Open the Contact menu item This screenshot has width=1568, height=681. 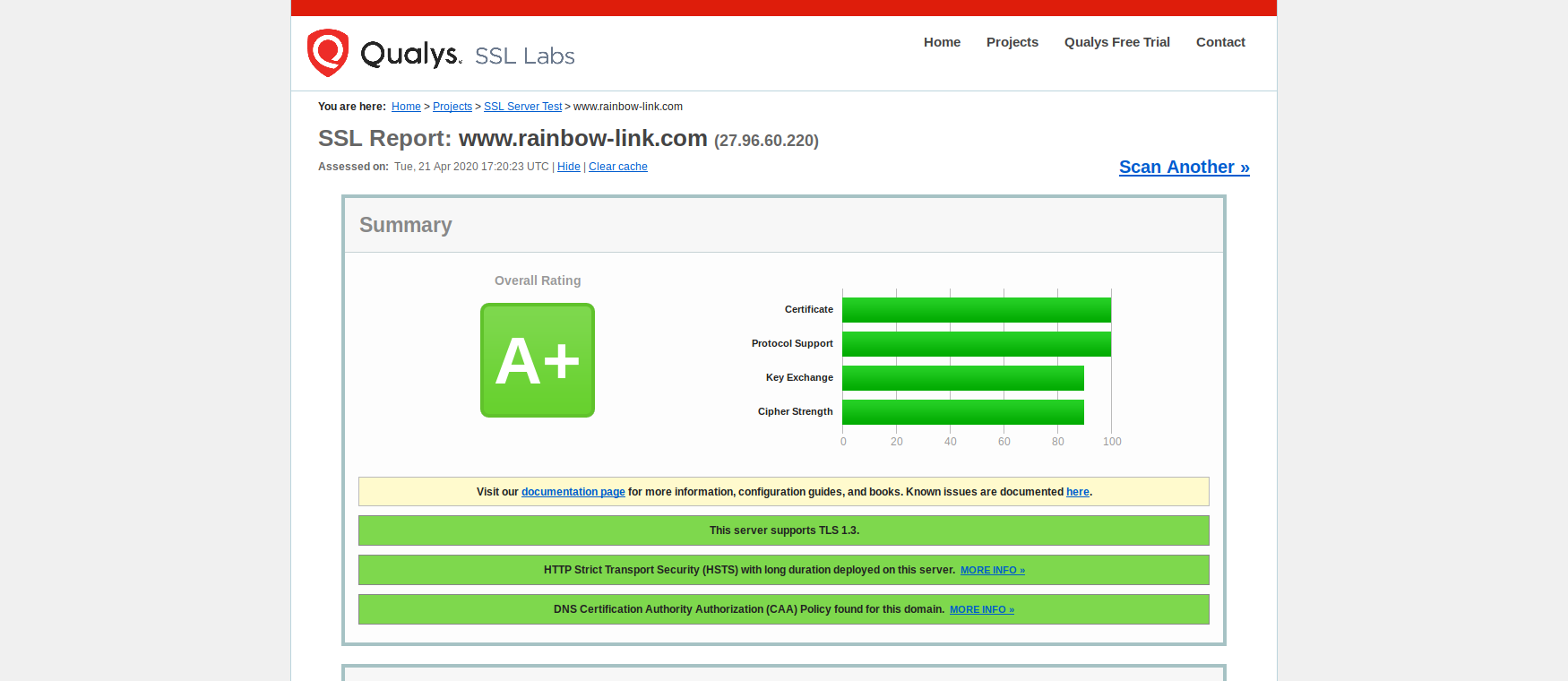pos(1220,42)
